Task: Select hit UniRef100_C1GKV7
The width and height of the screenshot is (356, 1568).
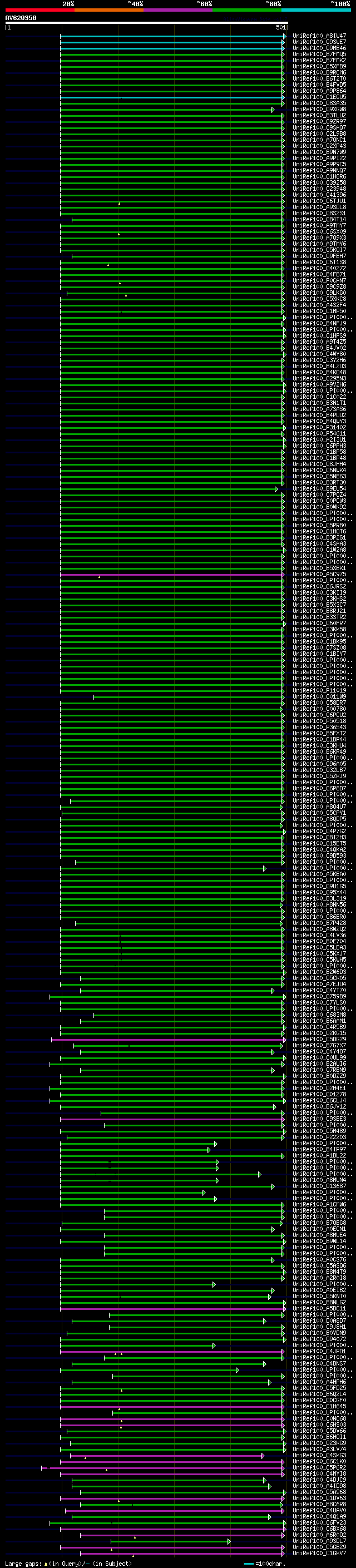Action: [319, 1553]
